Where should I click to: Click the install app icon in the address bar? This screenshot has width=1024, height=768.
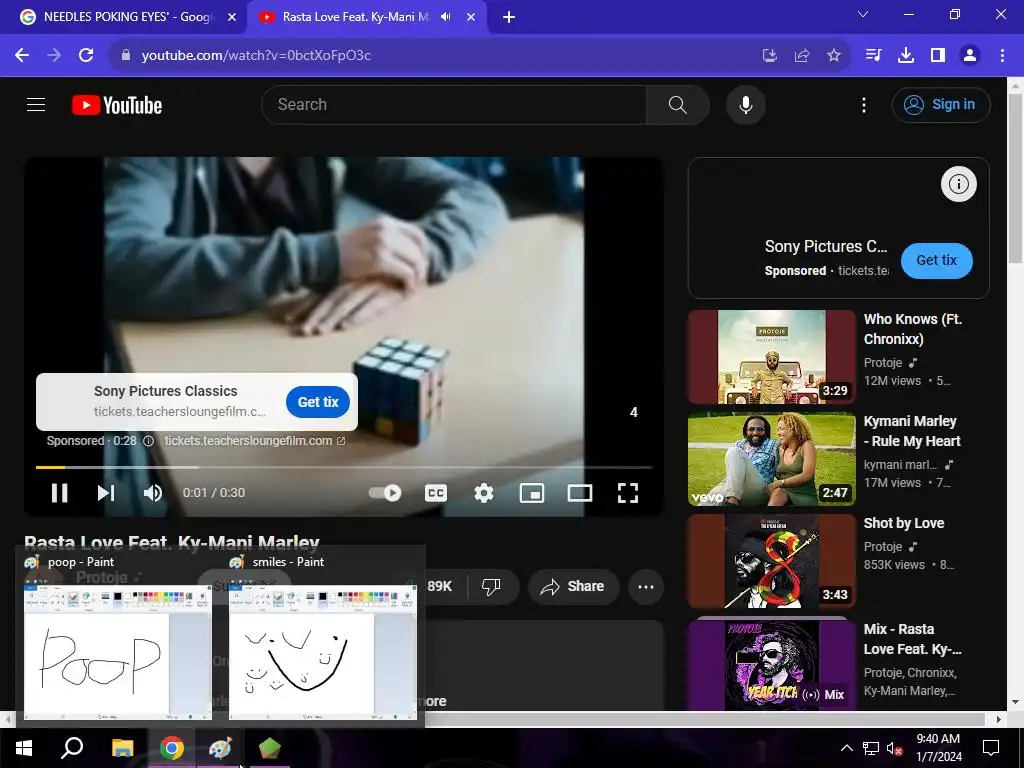pos(770,56)
